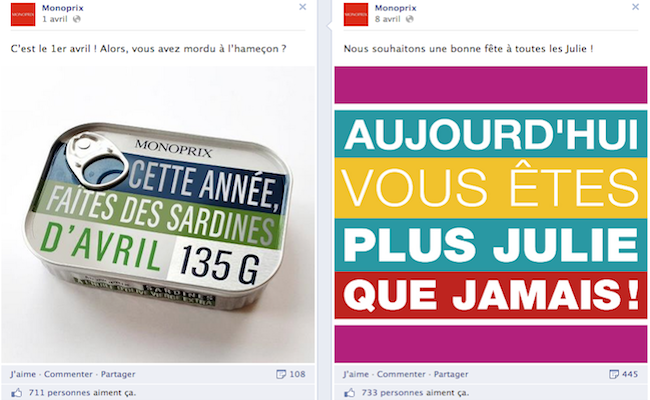Click Partager under the Julie post
The height and width of the screenshot is (400, 650).
coord(451,374)
